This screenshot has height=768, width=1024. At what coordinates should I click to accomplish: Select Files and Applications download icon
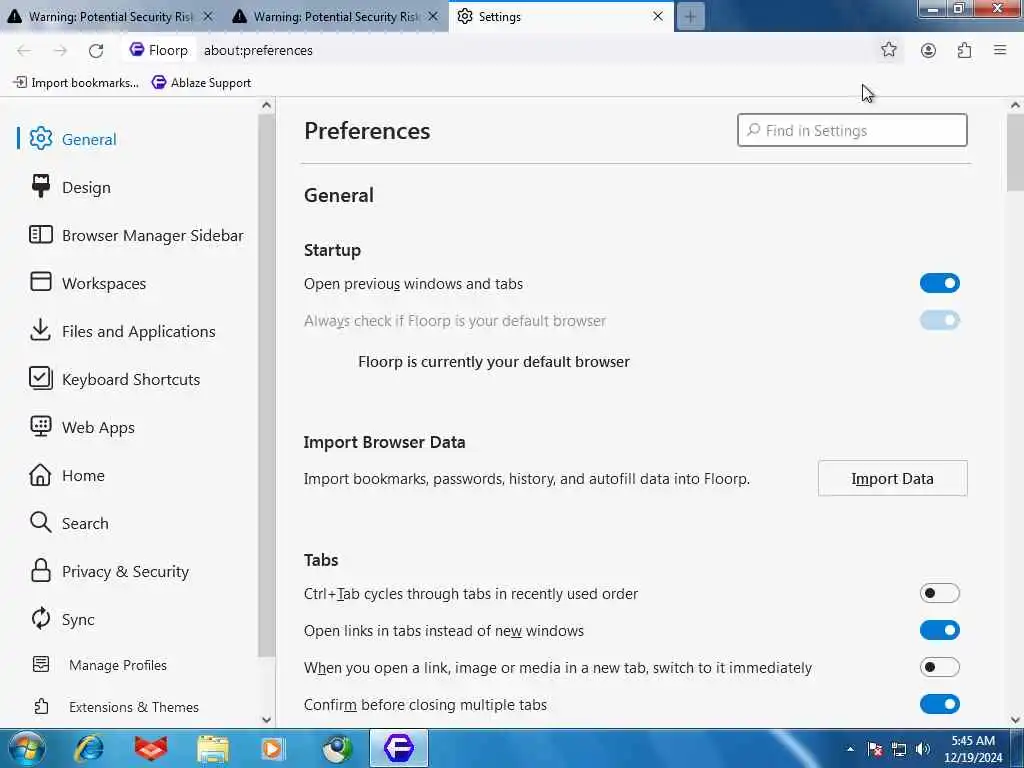[40, 330]
